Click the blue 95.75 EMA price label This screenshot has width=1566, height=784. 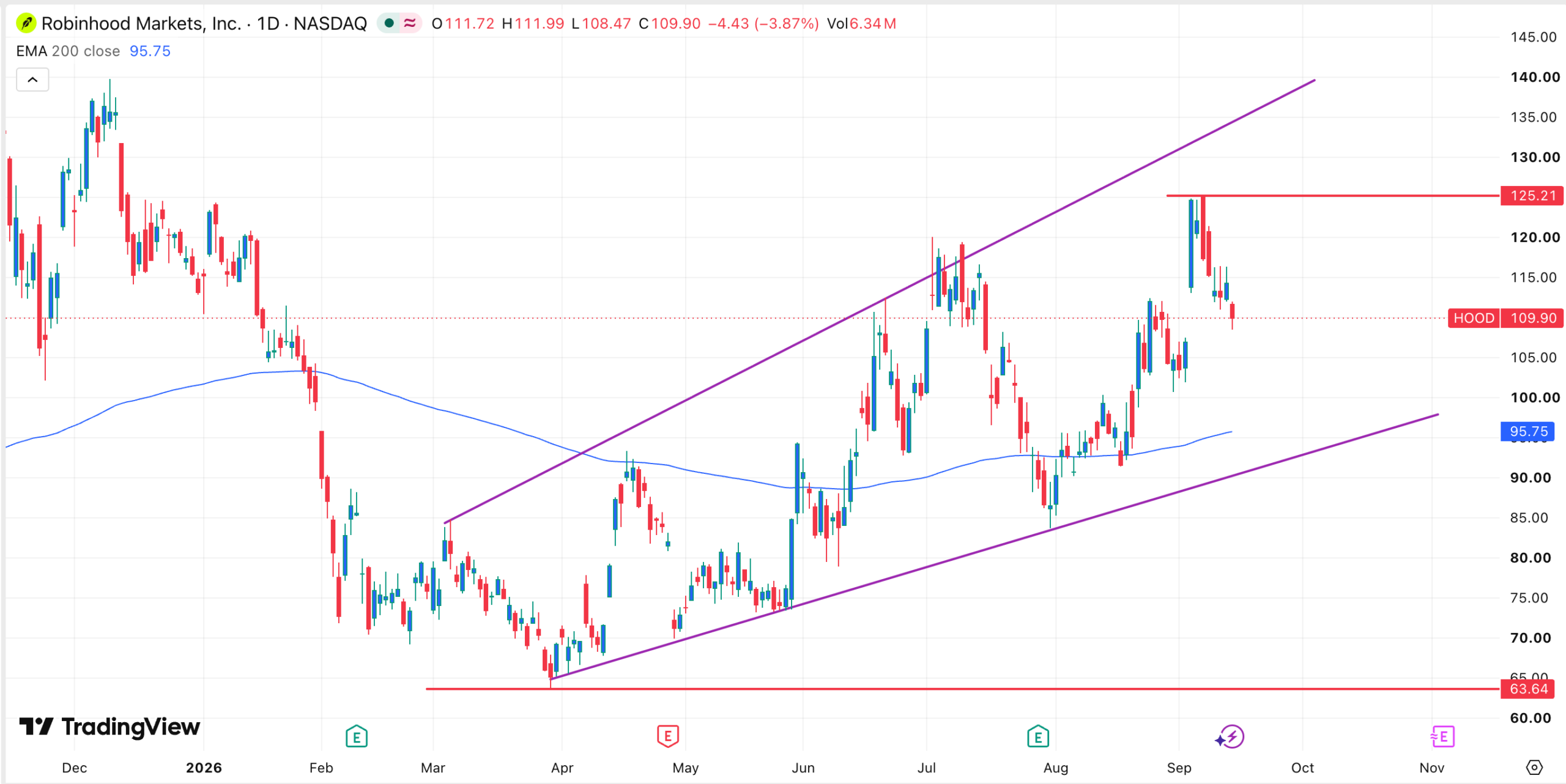1528,432
